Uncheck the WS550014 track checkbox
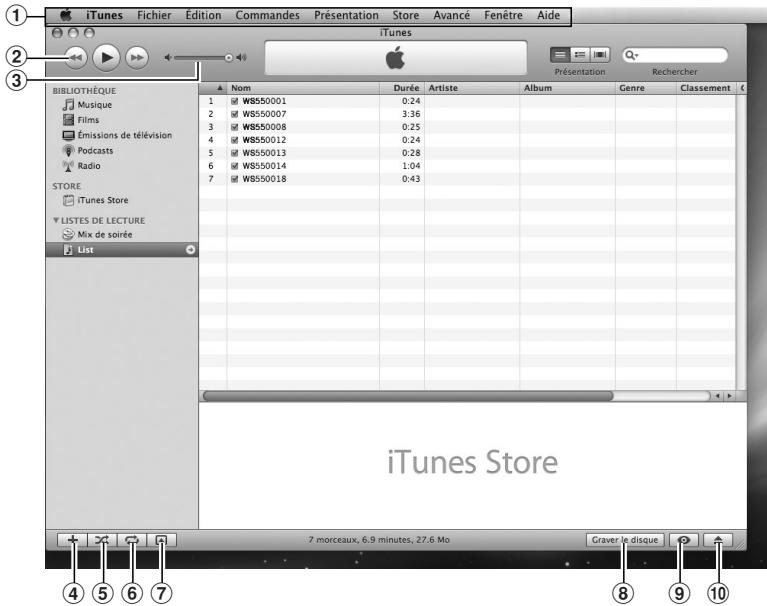Screen dimensions: 767x606 click(x=234, y=166)
